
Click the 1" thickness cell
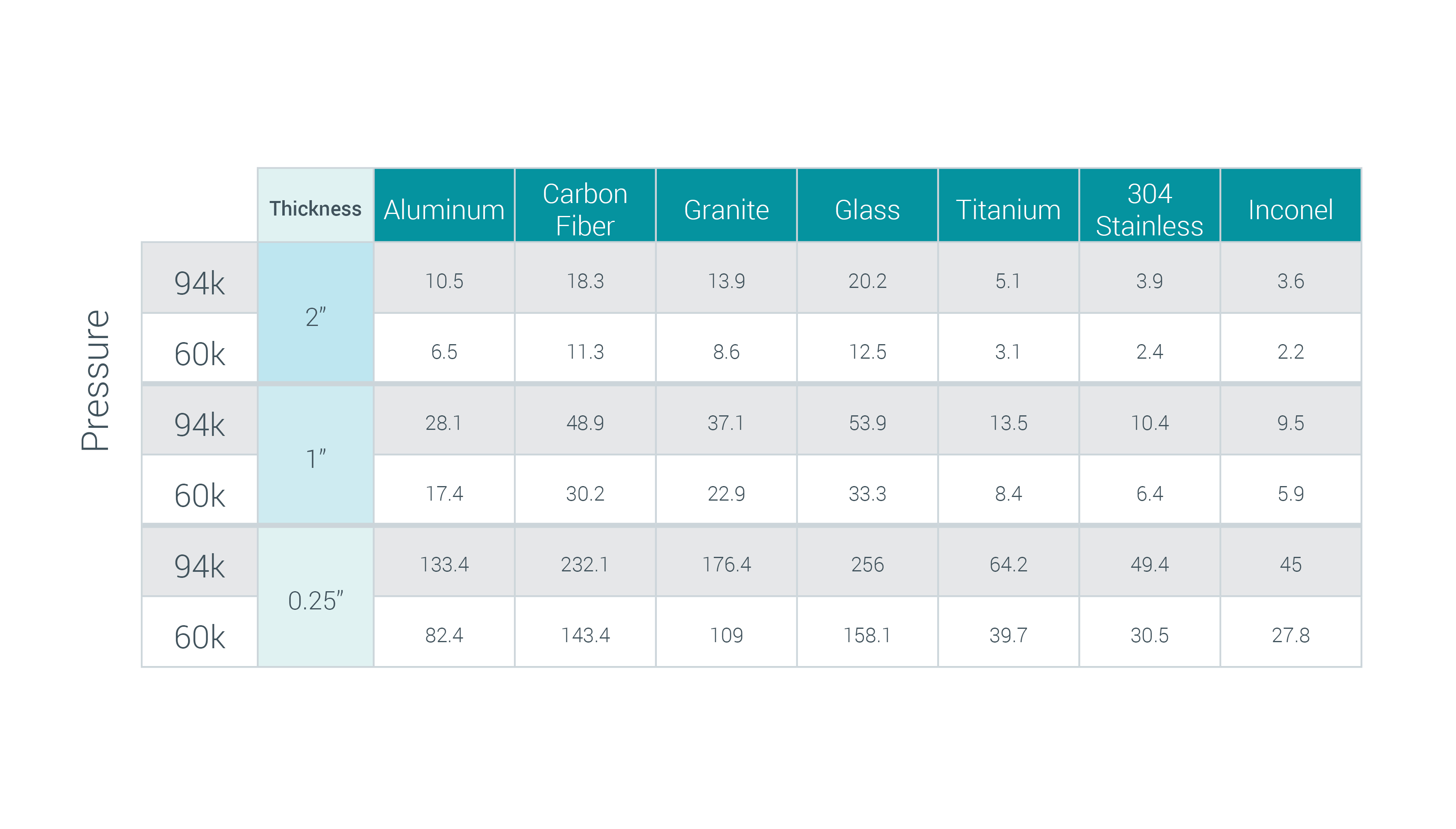click(315, 458)
